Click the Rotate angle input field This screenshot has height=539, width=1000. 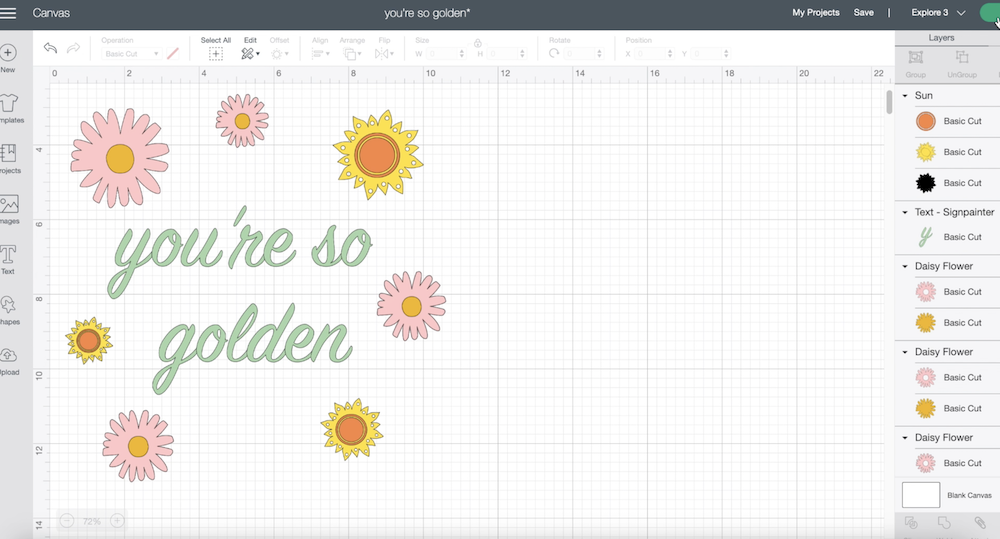click(x=583, y=54)
